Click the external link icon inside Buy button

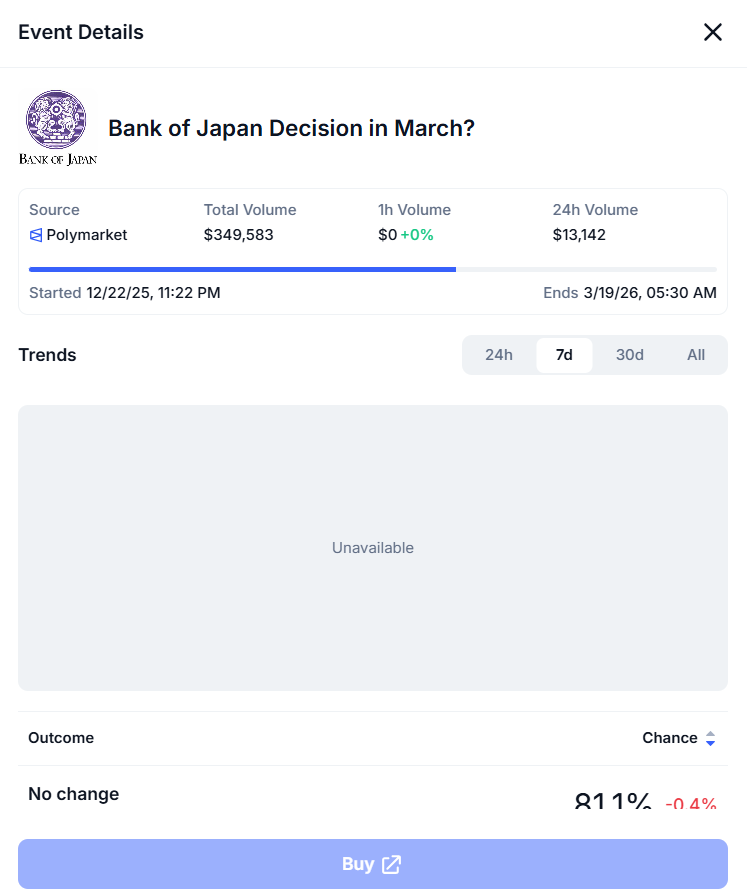(x=392, y=863)
